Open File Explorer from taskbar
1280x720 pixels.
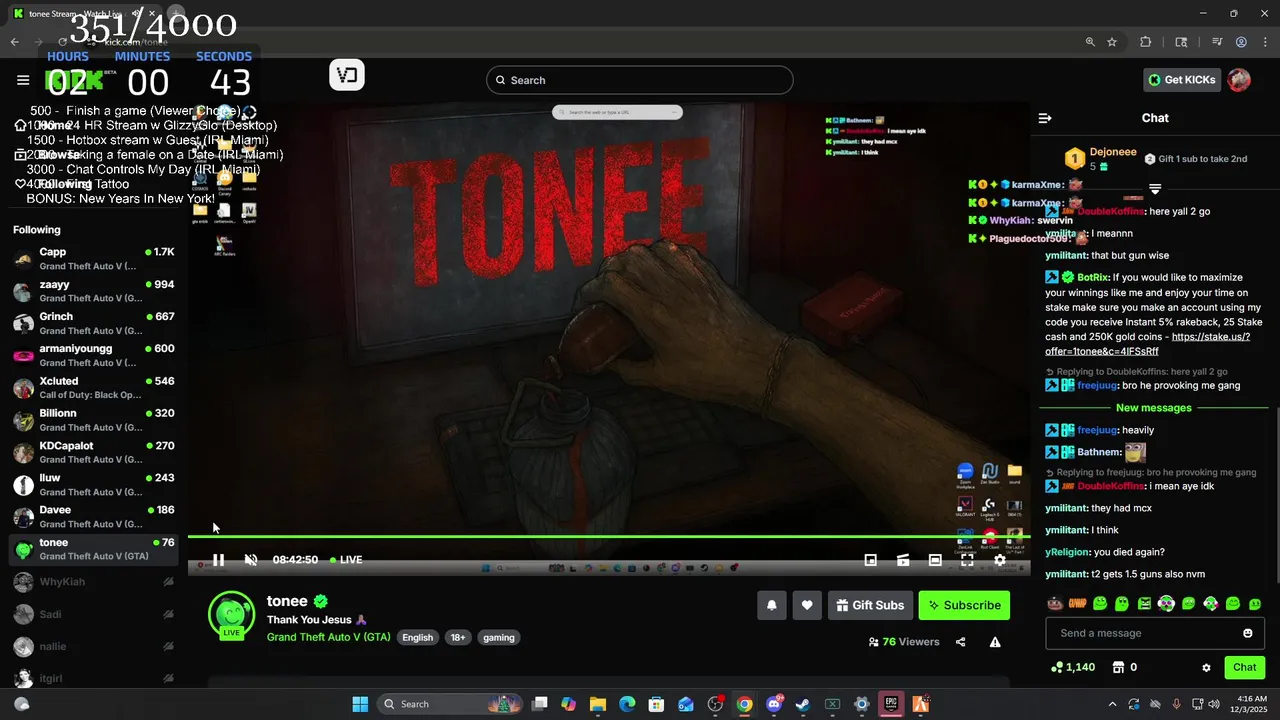click(598, 704)
